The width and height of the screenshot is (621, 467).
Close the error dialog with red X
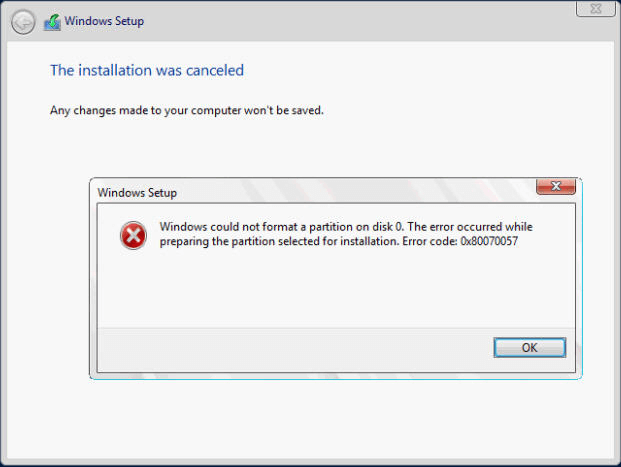(x=555, y=187)
